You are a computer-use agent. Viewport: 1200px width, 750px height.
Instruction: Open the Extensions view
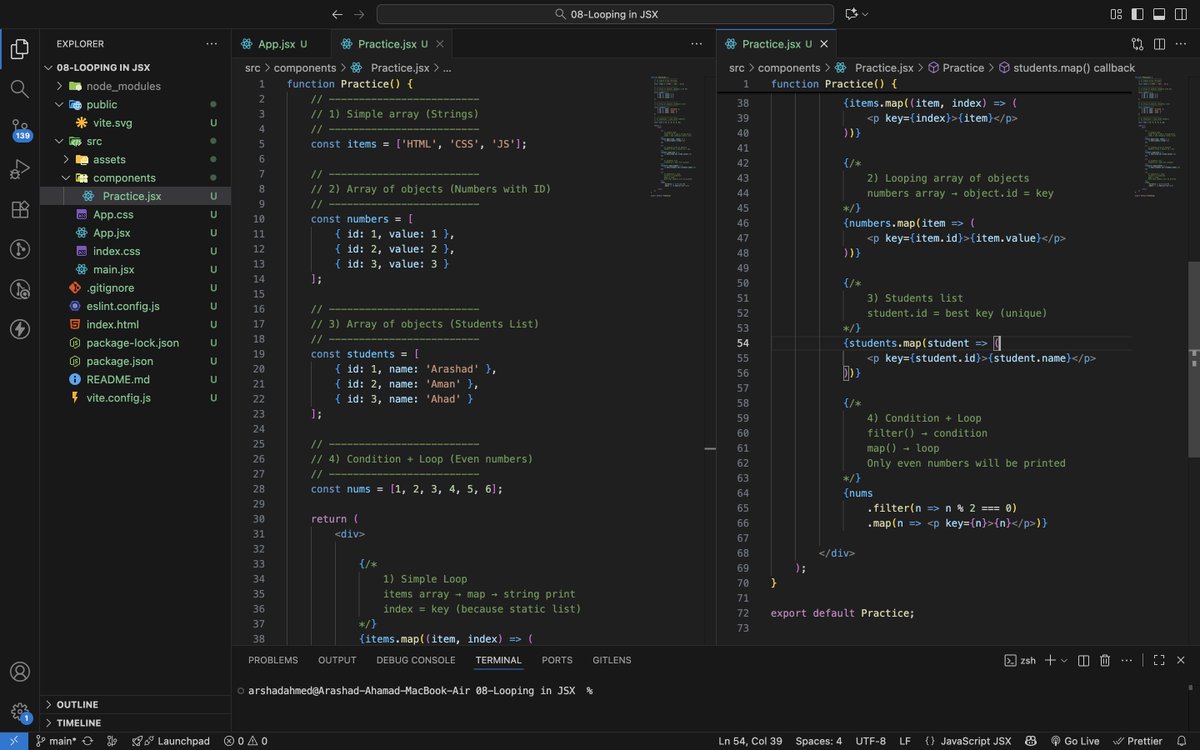pyautogui.click(x=20, y=210)
